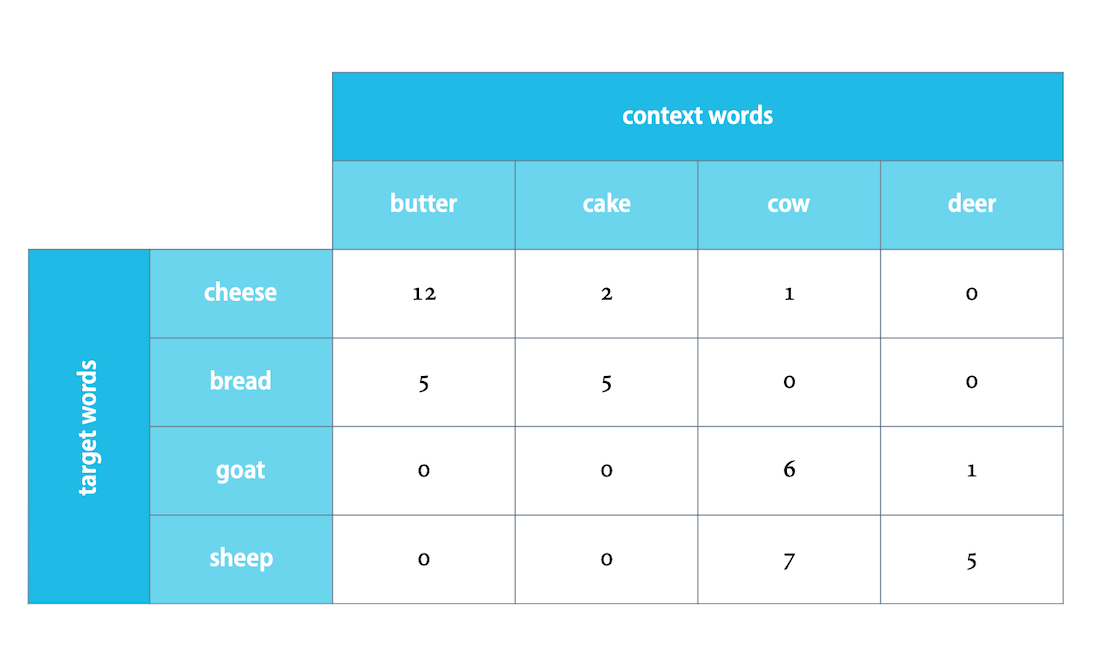Viewport: 1107px width, 651px height.
Task: Select the 'butter' column header
Action: 424,205
